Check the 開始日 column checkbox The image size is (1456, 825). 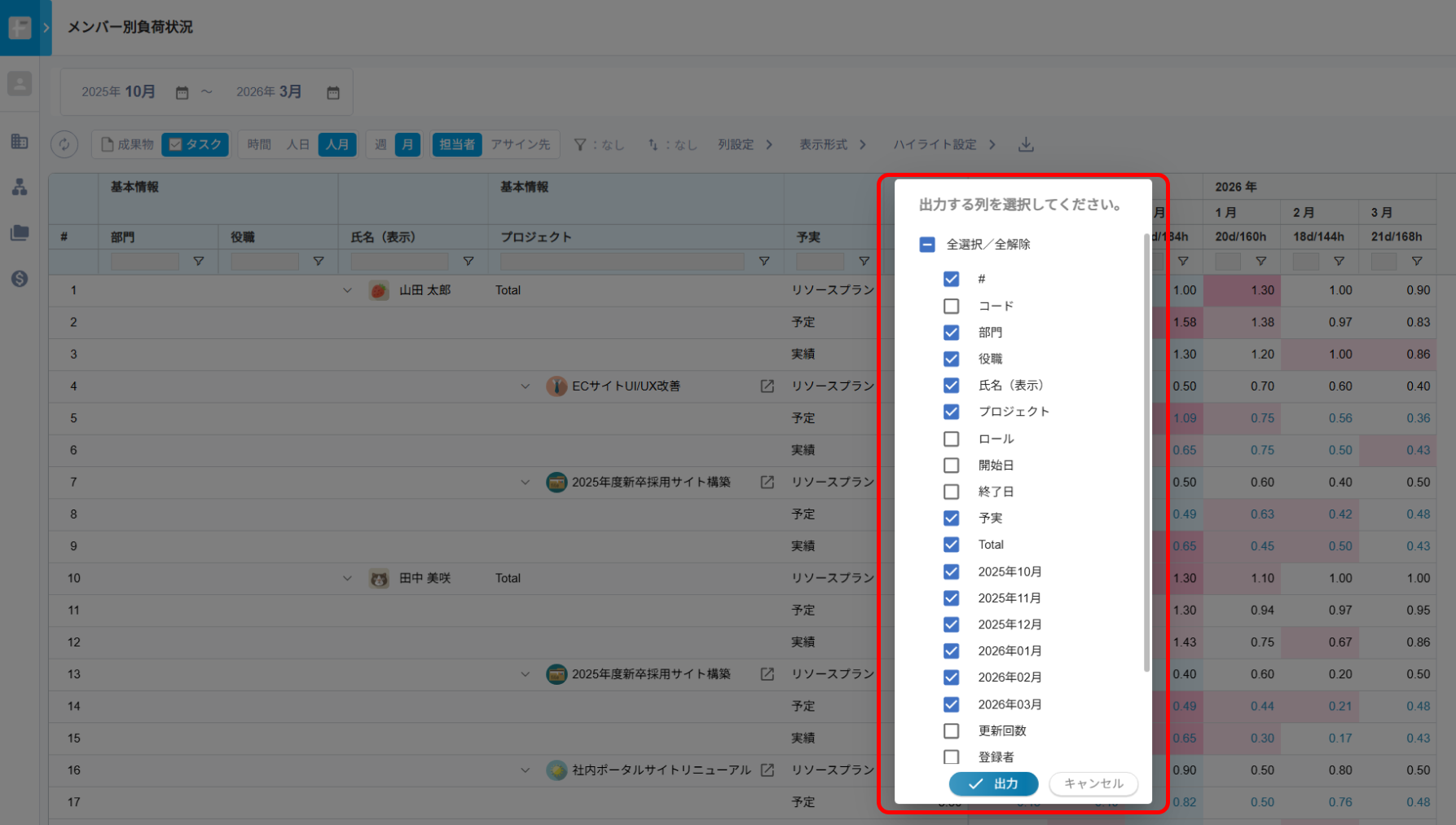pyautogui.click(x=951, y=465)
